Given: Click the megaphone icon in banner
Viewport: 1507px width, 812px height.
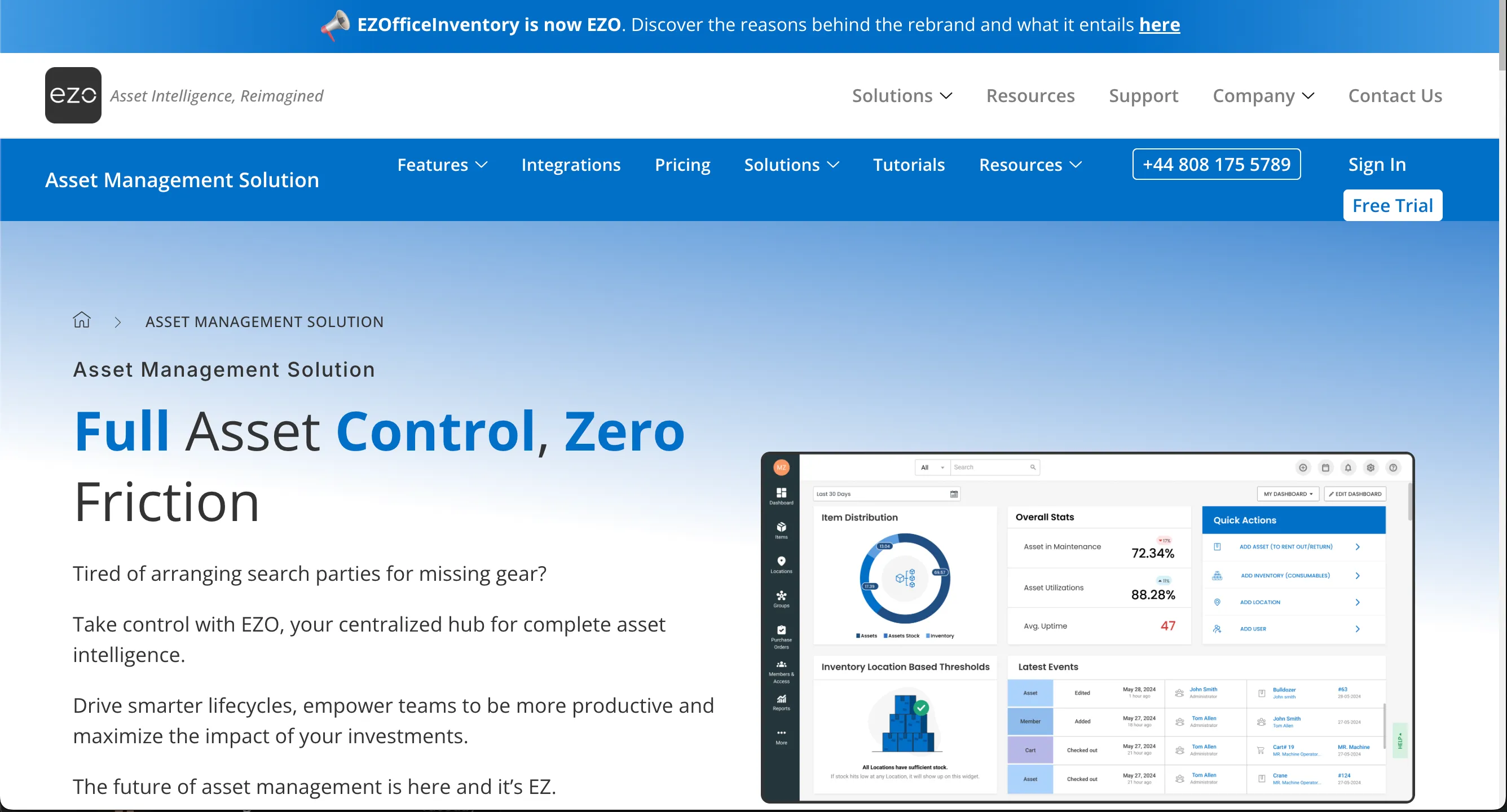Looking at the screenshot, I should pos(336,25).
